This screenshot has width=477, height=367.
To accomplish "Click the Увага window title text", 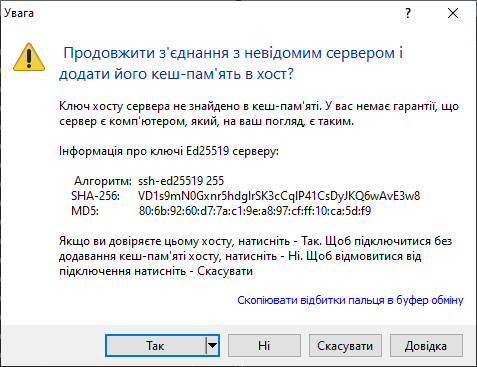I will point(19,13).
